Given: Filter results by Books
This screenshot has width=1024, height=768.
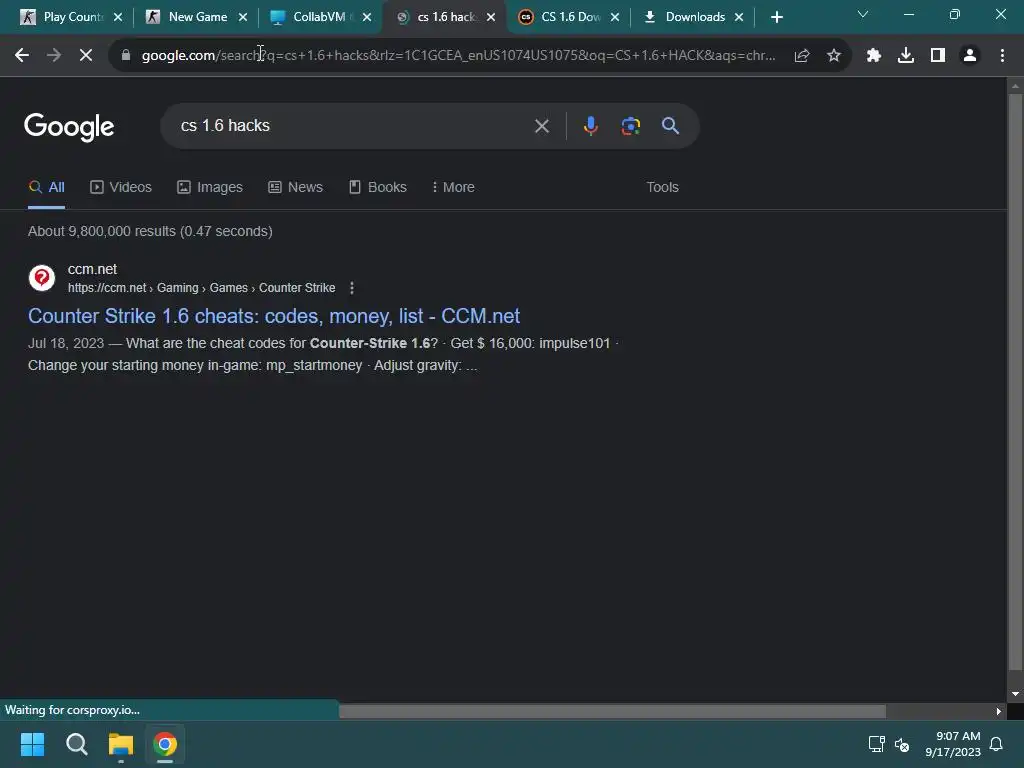Looking at the screenshot, I should [x=377, y=187].
